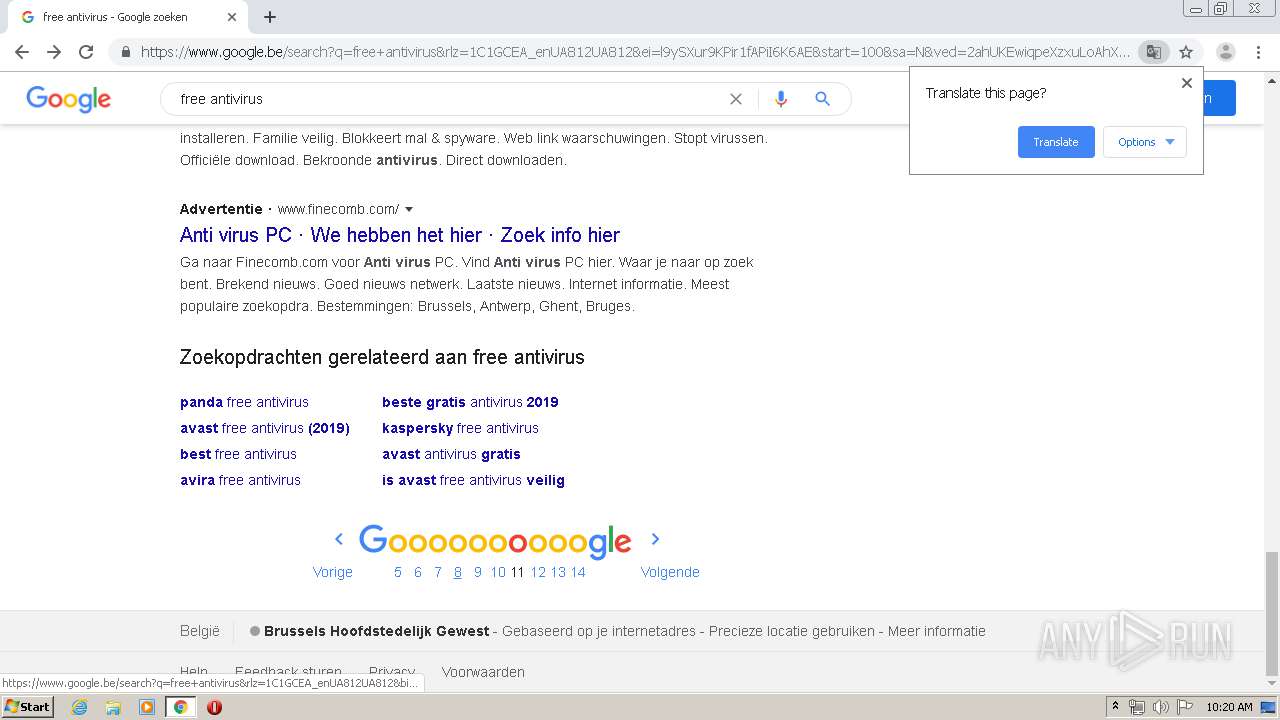Open the 'Anti virus PC' ad link
Screen dimensions: 1280x720
pos(400,235)
